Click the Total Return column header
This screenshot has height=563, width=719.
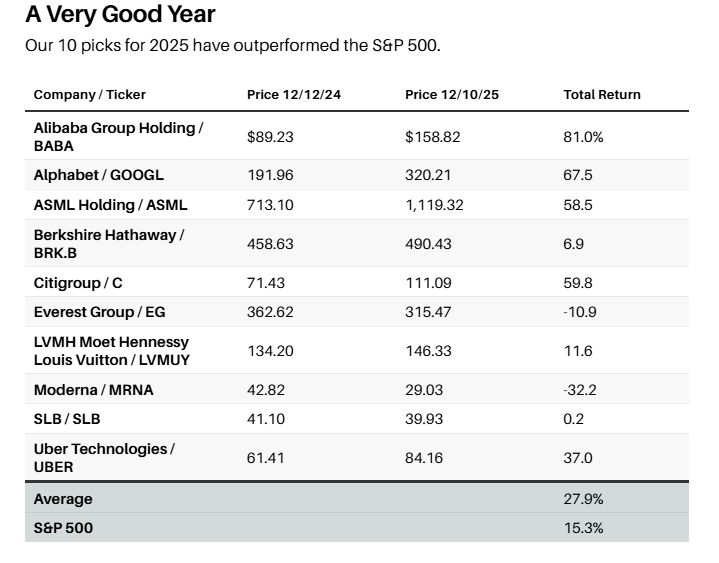coord(602,95)
